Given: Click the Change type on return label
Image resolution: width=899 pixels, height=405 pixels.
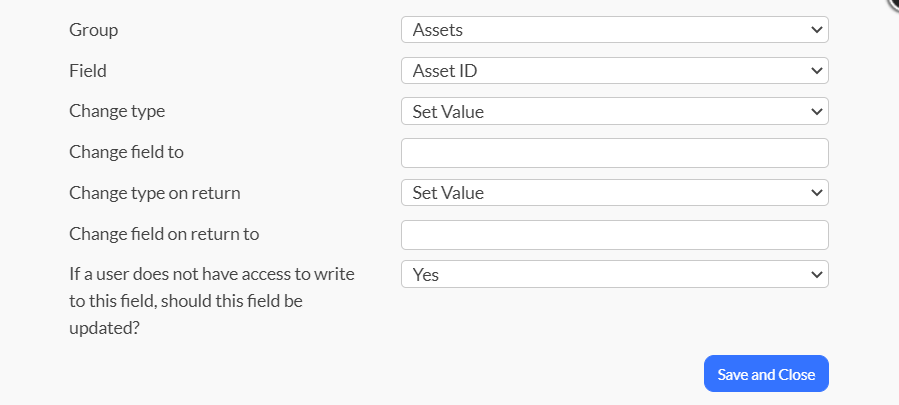Looking at the screenshot, I should tap(155, 193).
